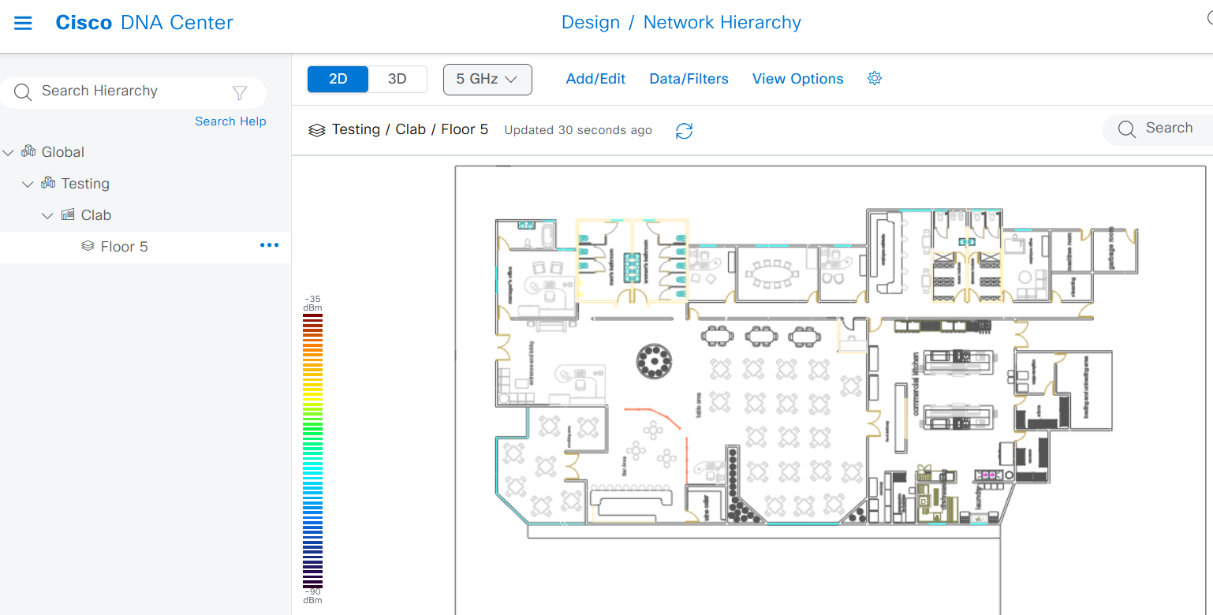This screenshot has height=615, width=1213.
Task: Click Network Hierarchy in the page title
Action: click(722, 22)
